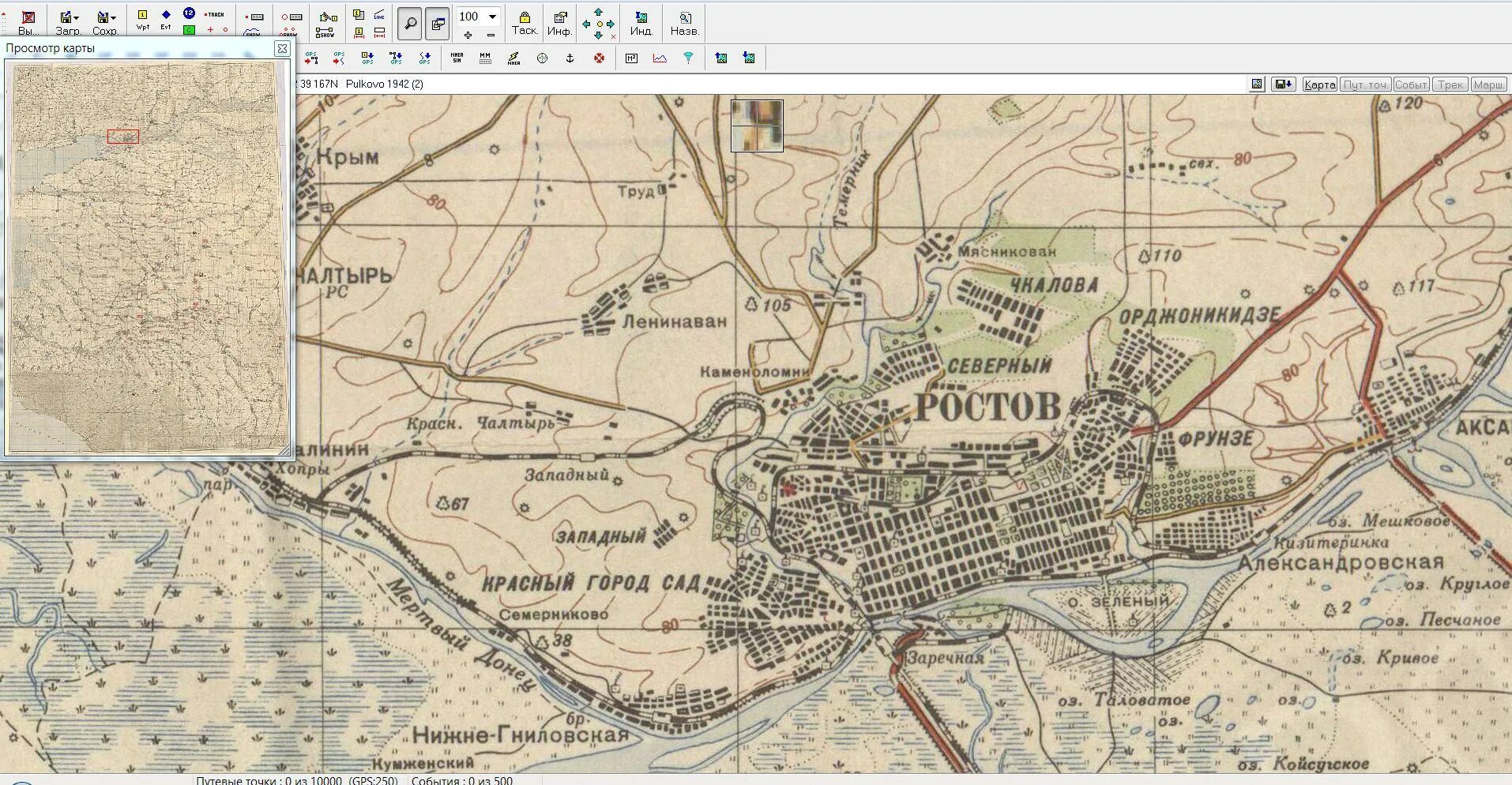The image size is (1512, 785).
Task: Open the Load (Загр.) menu
Action: coord(68,22)
